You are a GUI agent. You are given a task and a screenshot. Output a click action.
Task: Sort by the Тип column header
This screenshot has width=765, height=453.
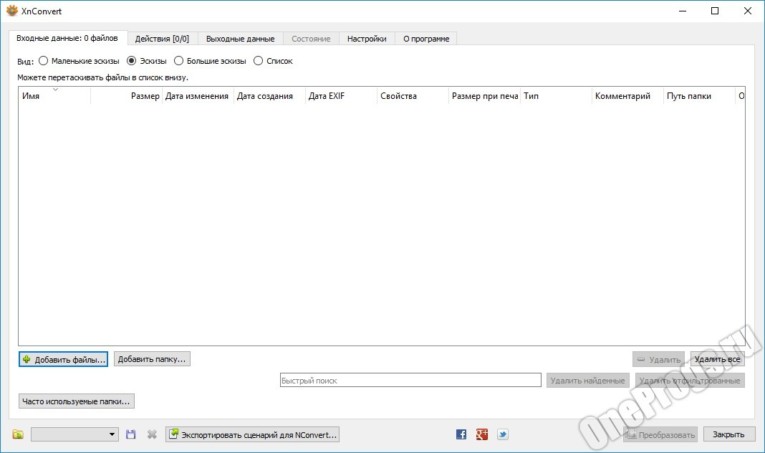pos(556,96)
